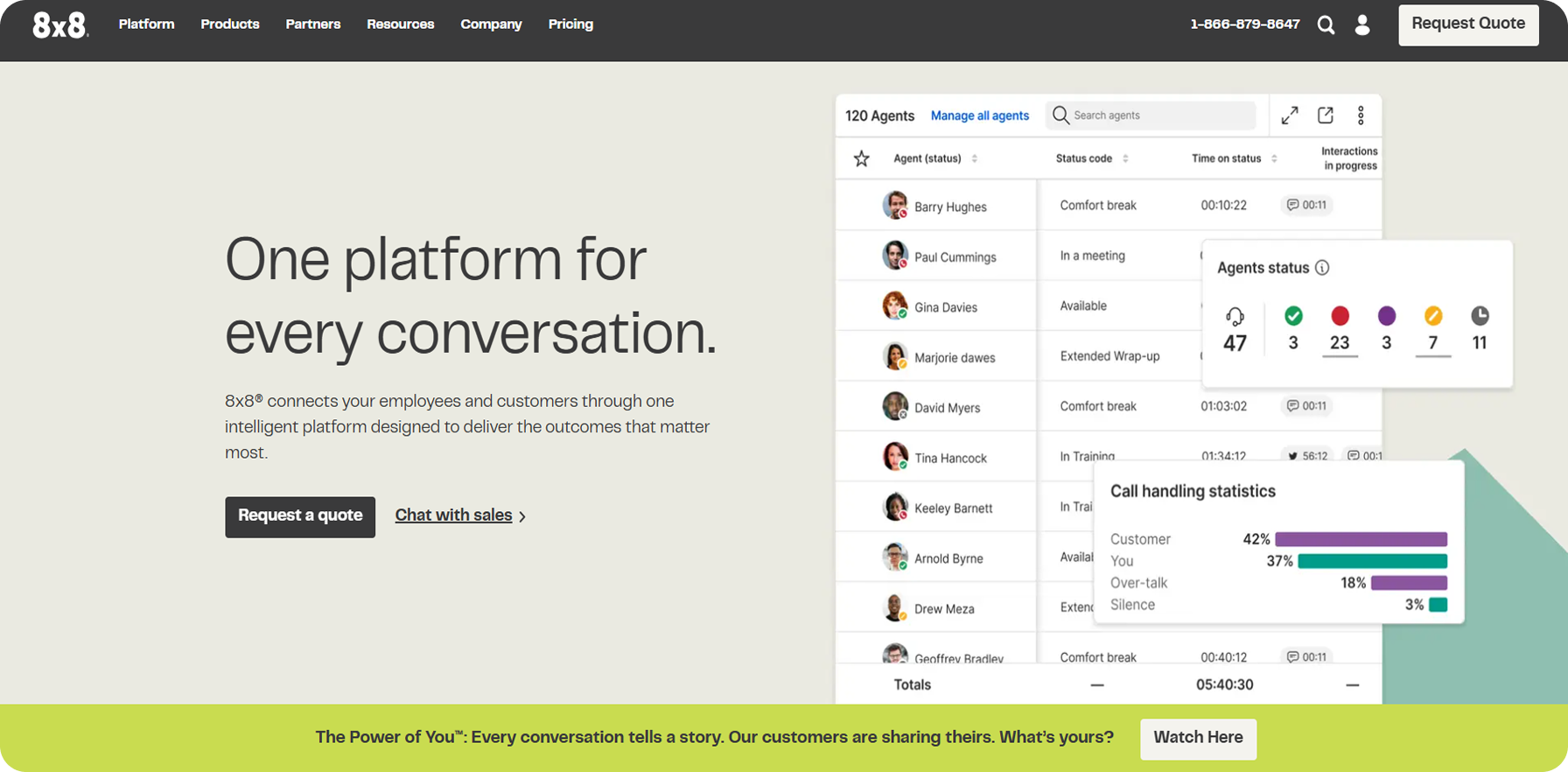
Task: Click the Agents status info icon
Action: (1322, 268)
